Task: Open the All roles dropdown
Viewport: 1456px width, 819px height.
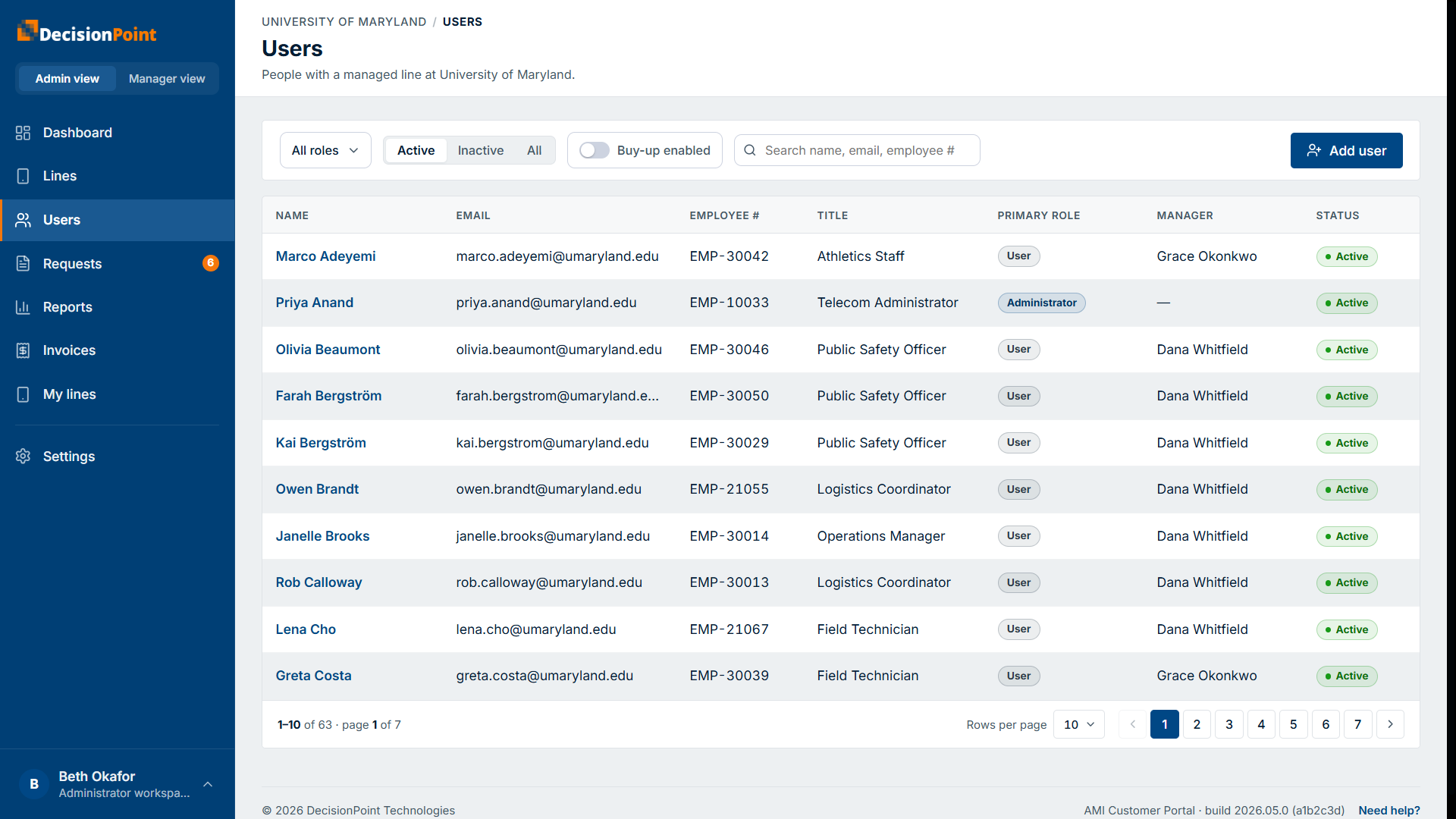Action: pos(325,150)
